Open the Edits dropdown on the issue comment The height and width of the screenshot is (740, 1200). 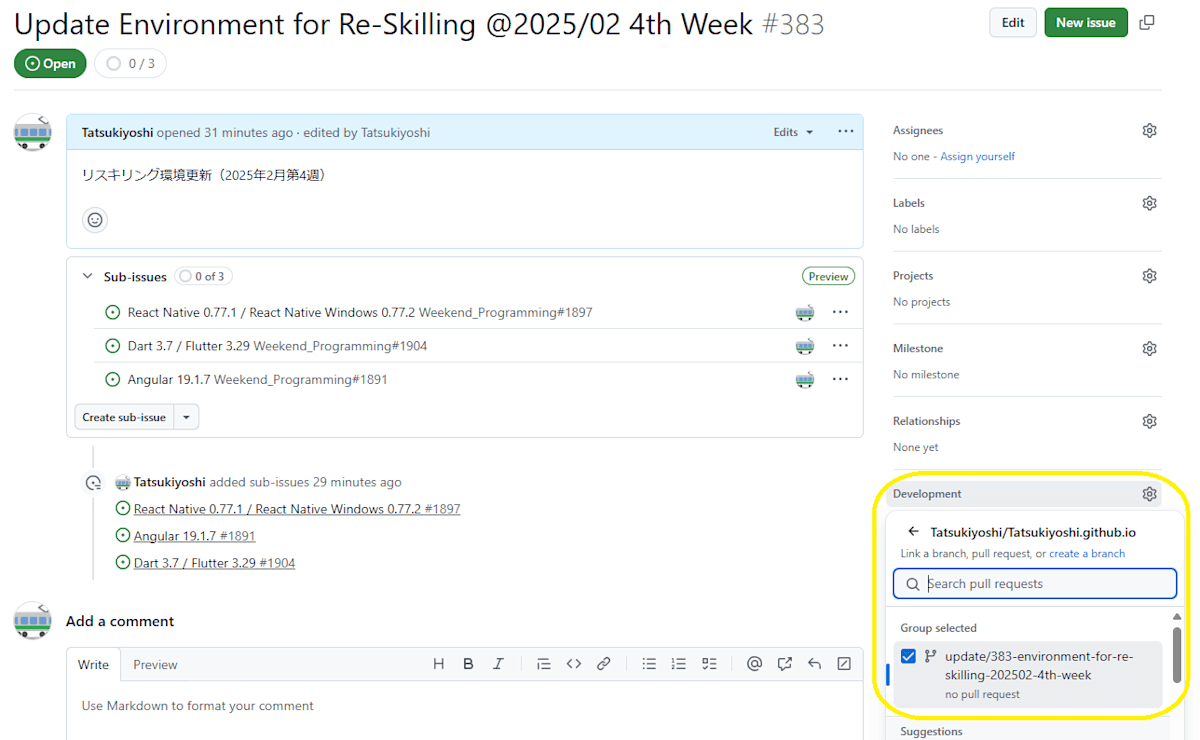792,131
